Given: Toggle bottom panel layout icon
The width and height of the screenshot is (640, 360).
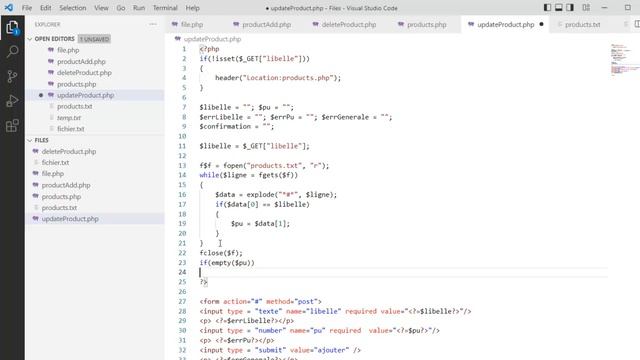Looking at the screenshot, I should (x=559, y=8).
